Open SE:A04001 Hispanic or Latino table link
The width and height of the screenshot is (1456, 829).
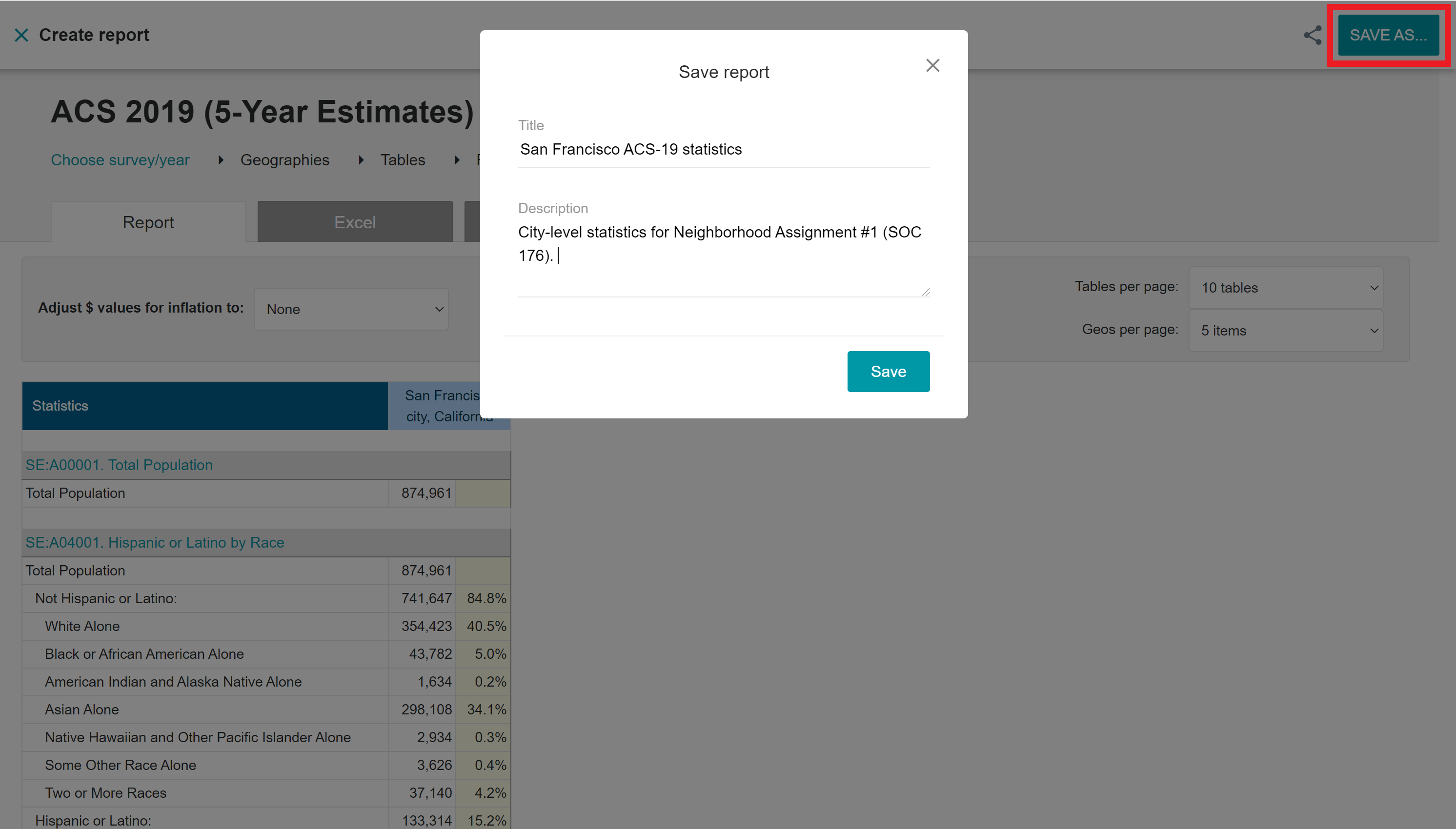click(155, 543)
